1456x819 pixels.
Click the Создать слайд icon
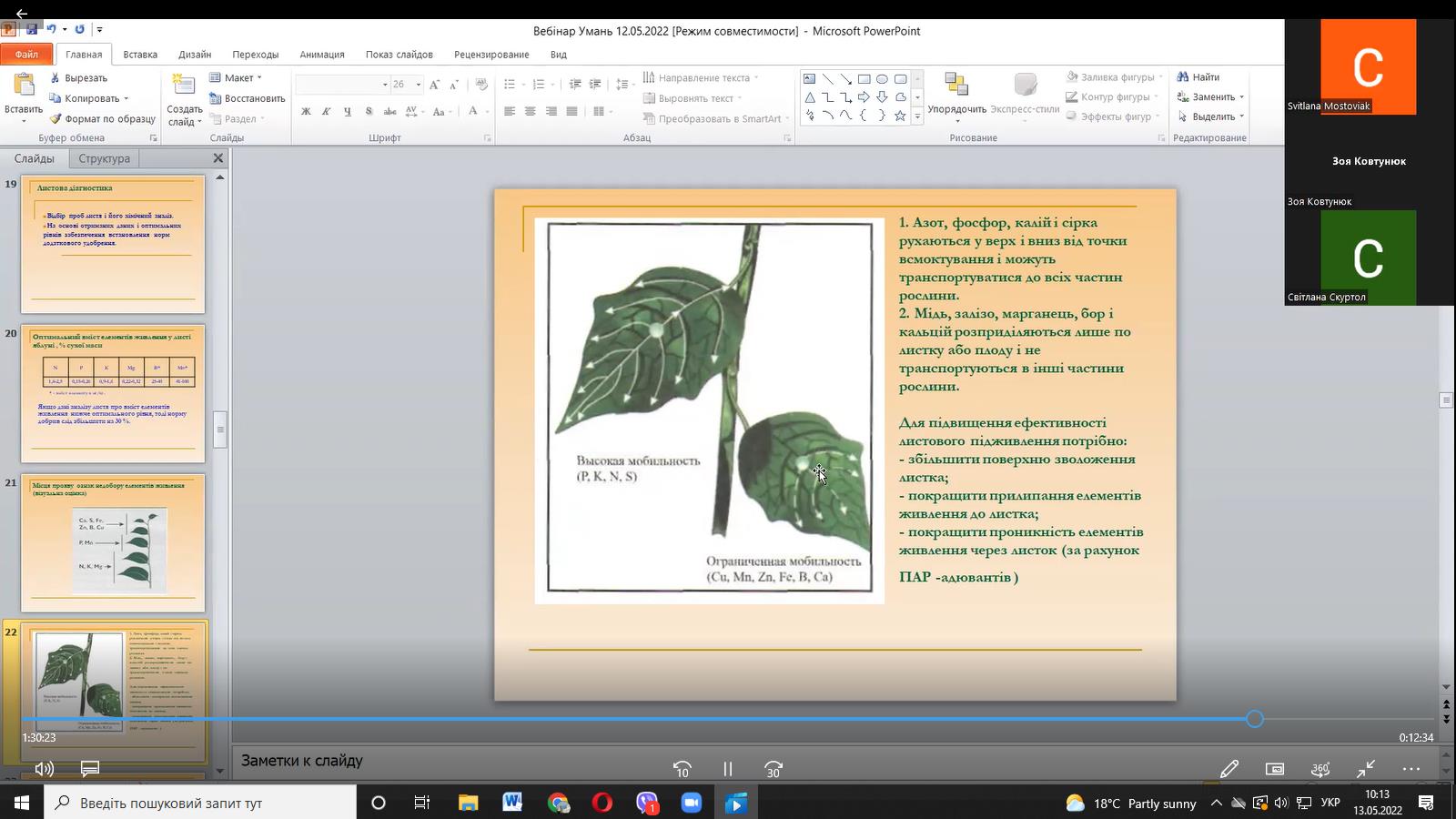coord(184,86)
